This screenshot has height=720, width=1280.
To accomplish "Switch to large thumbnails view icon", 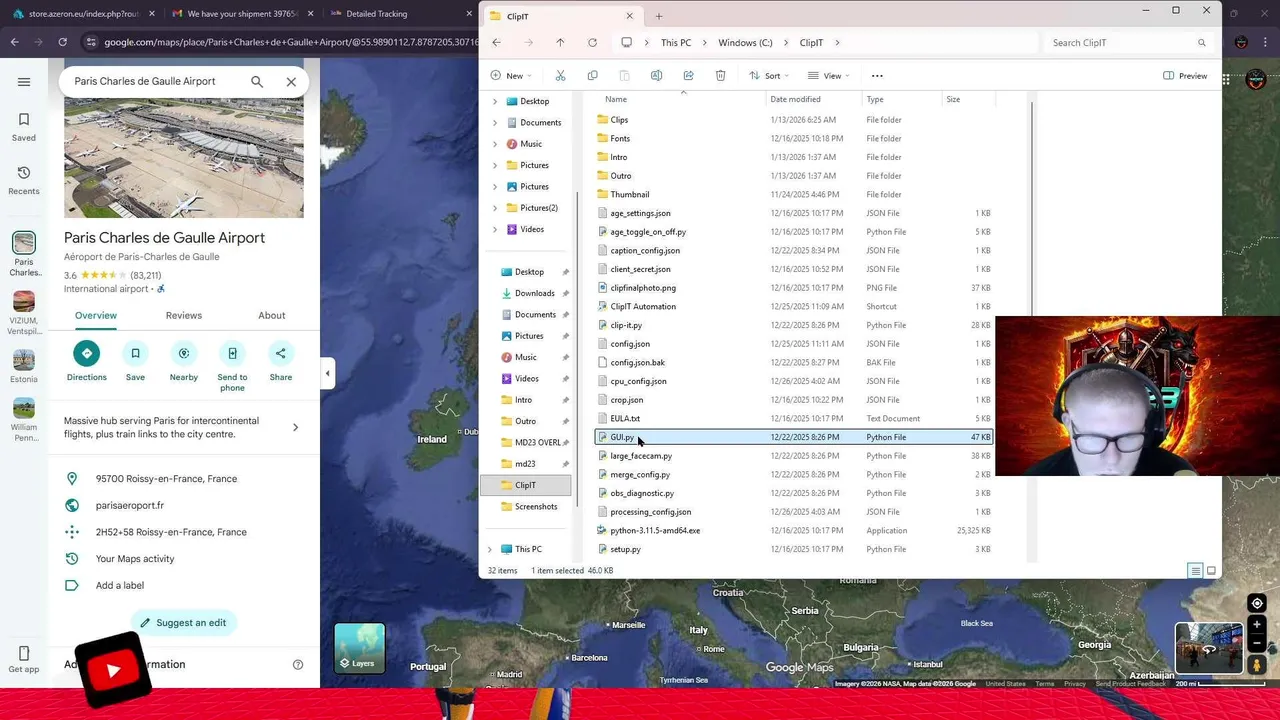I will pos(1211,570).
